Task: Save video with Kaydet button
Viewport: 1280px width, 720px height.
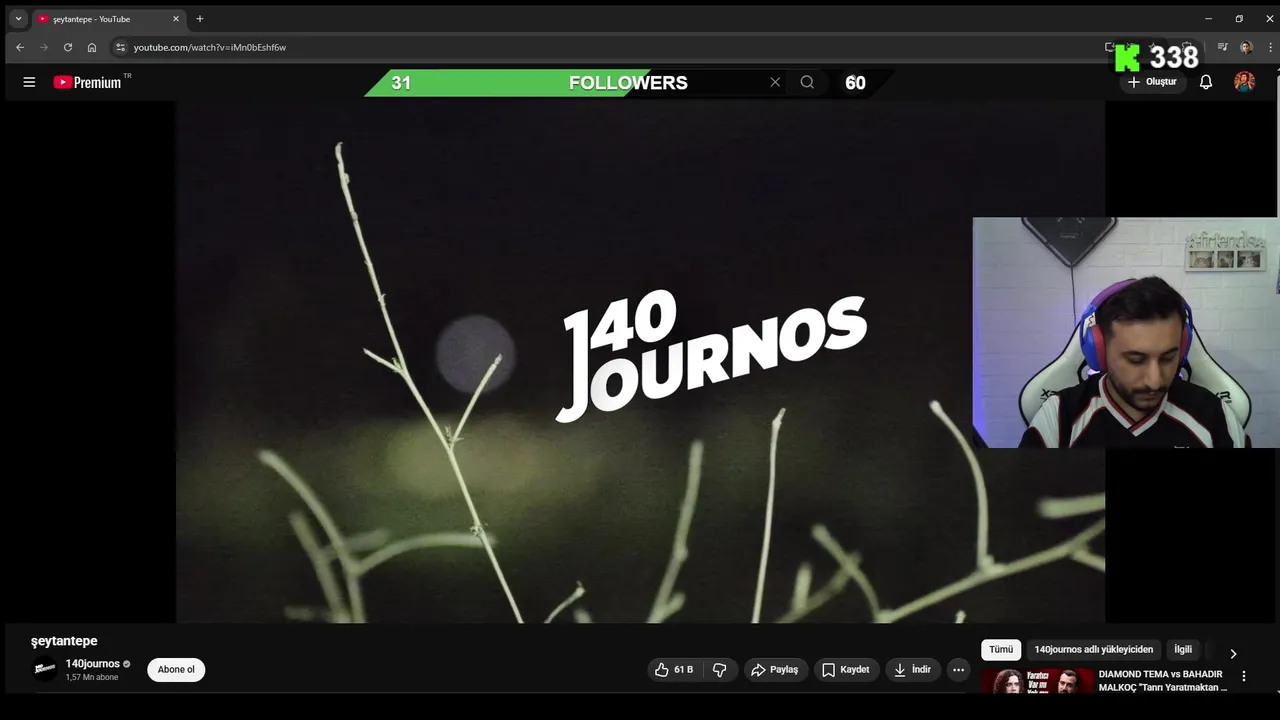Action: pyautogui.click(x=846, y=670)
